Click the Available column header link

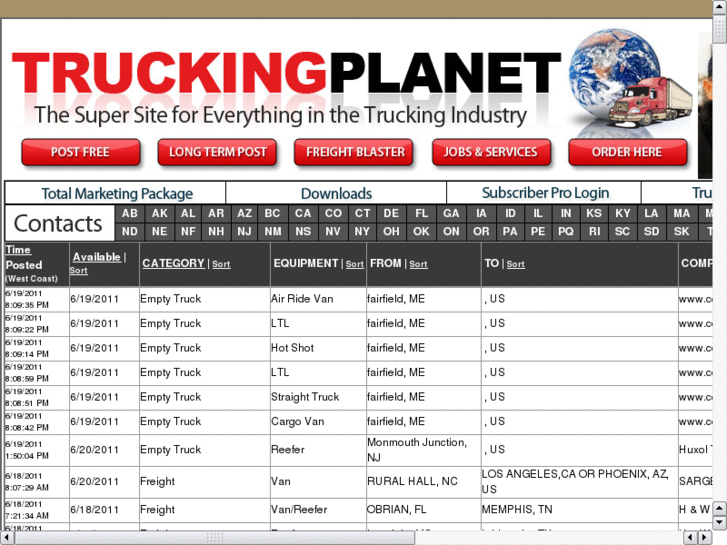(x=96, y=257)
